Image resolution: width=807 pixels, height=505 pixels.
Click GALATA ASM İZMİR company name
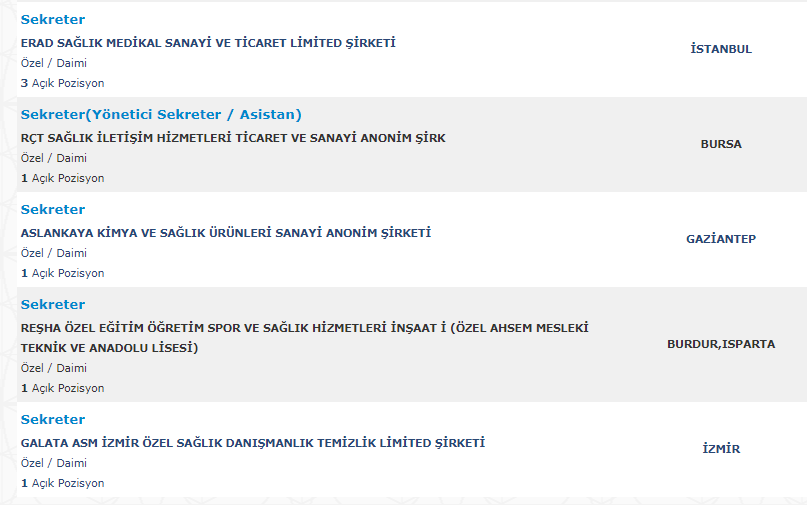tap(252, 443)
